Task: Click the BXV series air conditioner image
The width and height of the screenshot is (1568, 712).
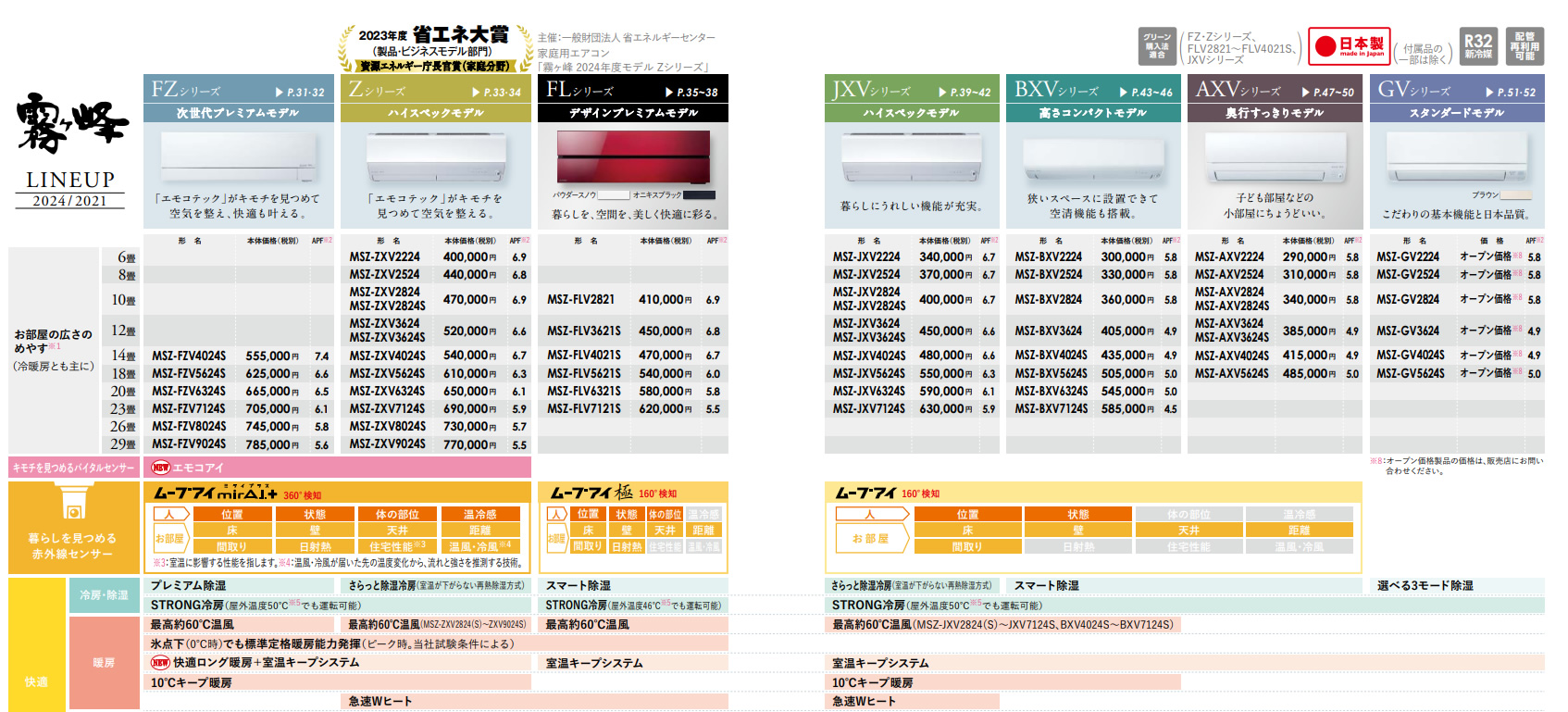Action: pyautogui.click(x=1093, y=162)
